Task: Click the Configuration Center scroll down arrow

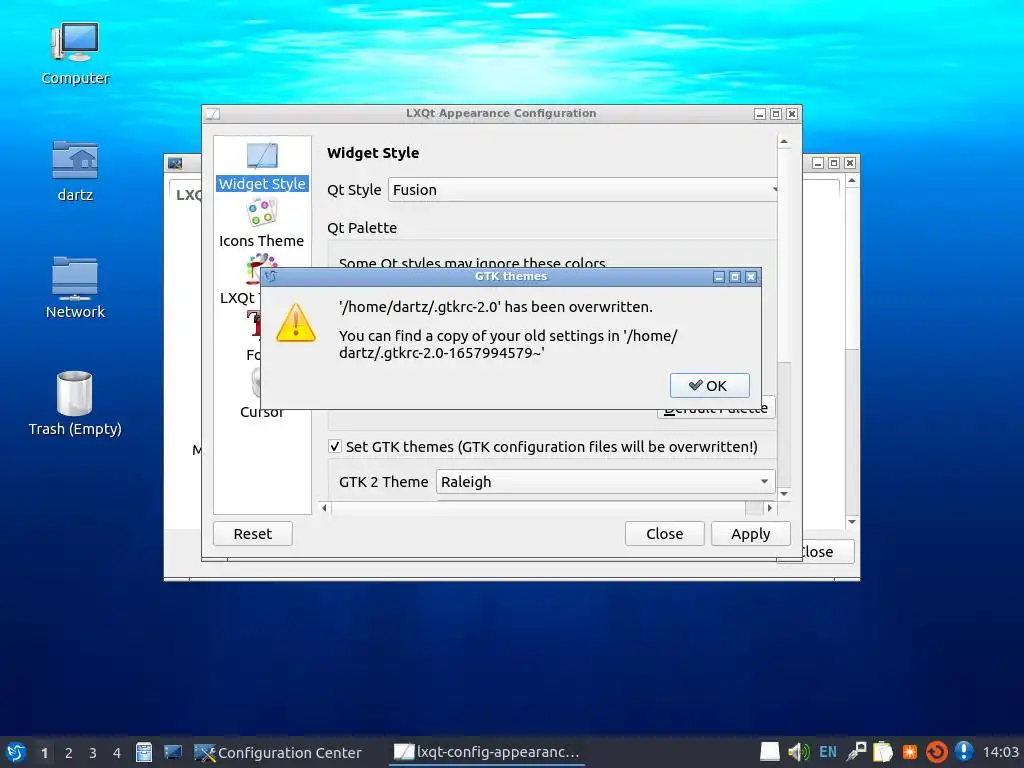Action: [x=852, y=521]
